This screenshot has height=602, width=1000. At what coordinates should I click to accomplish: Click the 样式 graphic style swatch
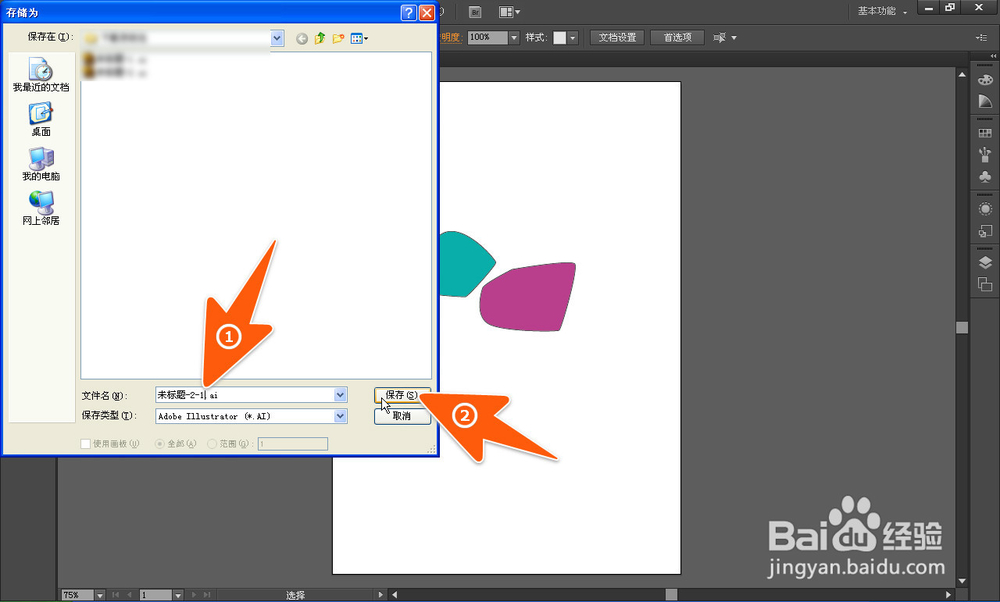(559, 38)
